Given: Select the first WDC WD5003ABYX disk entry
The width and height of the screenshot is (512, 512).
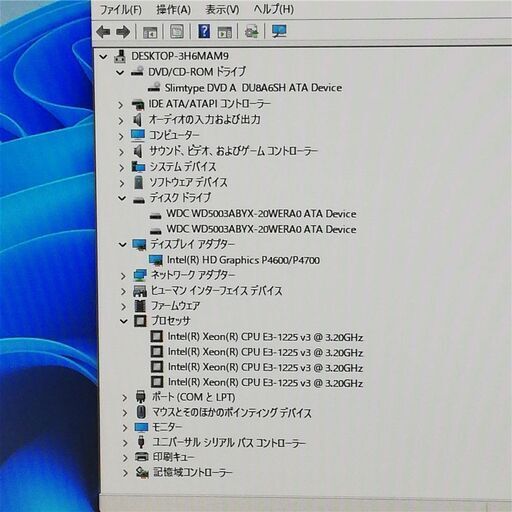Looking at the screenshot, I should pyautogui.click(x=261, y=214).
